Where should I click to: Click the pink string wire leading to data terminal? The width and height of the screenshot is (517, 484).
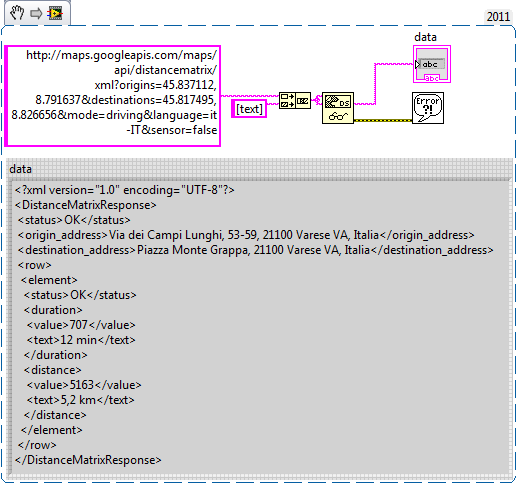click(375, 83)
